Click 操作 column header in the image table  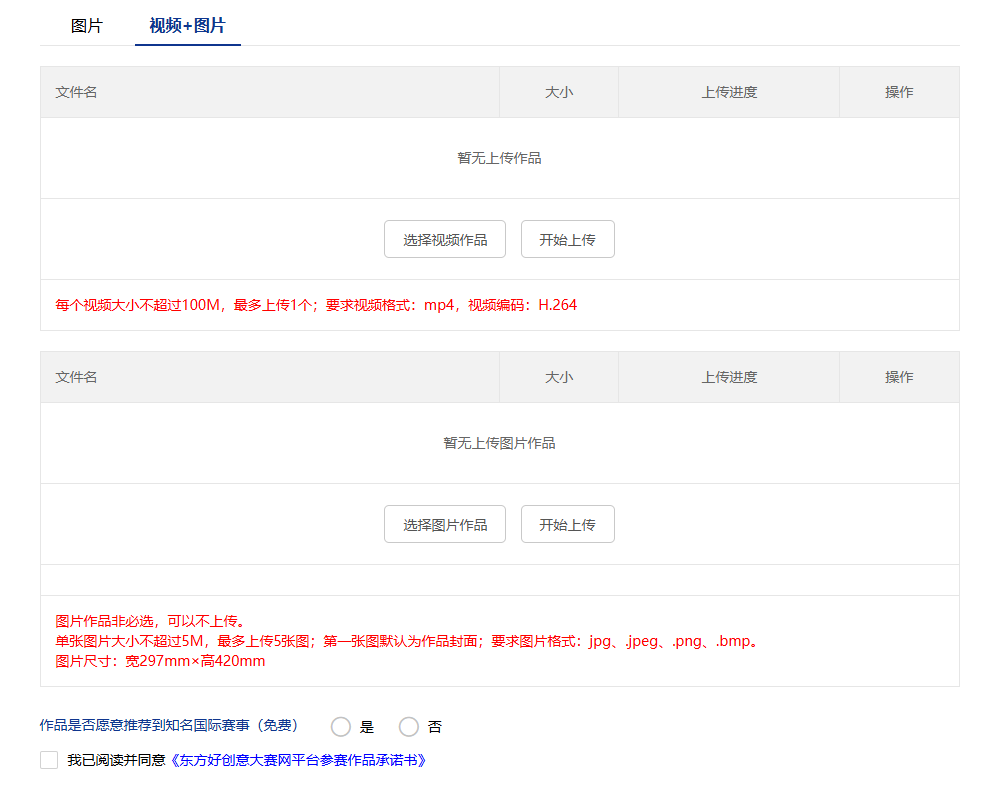(899, 377)
